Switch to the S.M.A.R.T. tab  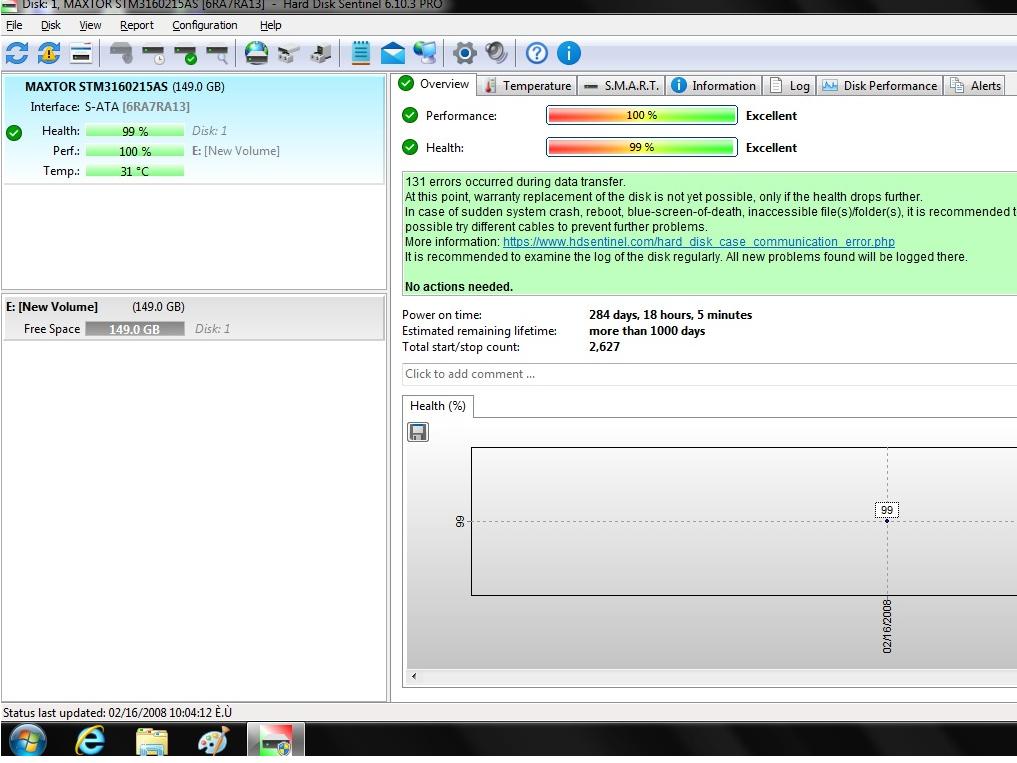[x=621, y=86]
